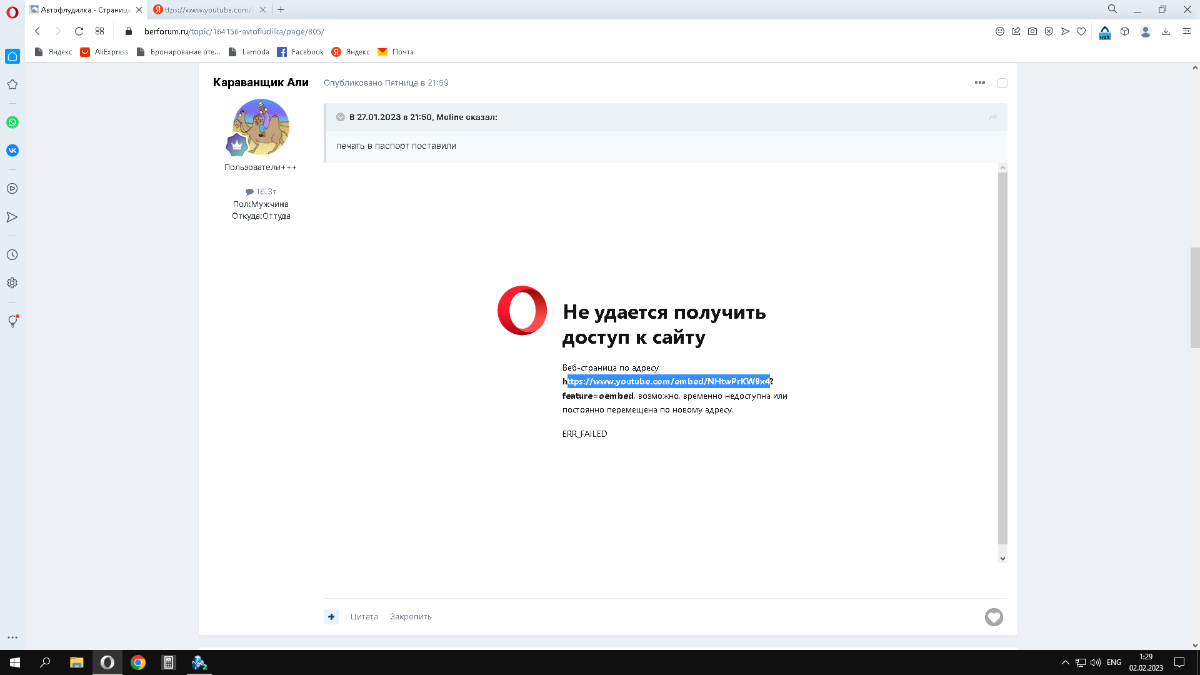This screenshot has width=1200, height=675.
Task: Click the embedded frame's vertical scrollbar
Action: click(x=1002, y=360)
